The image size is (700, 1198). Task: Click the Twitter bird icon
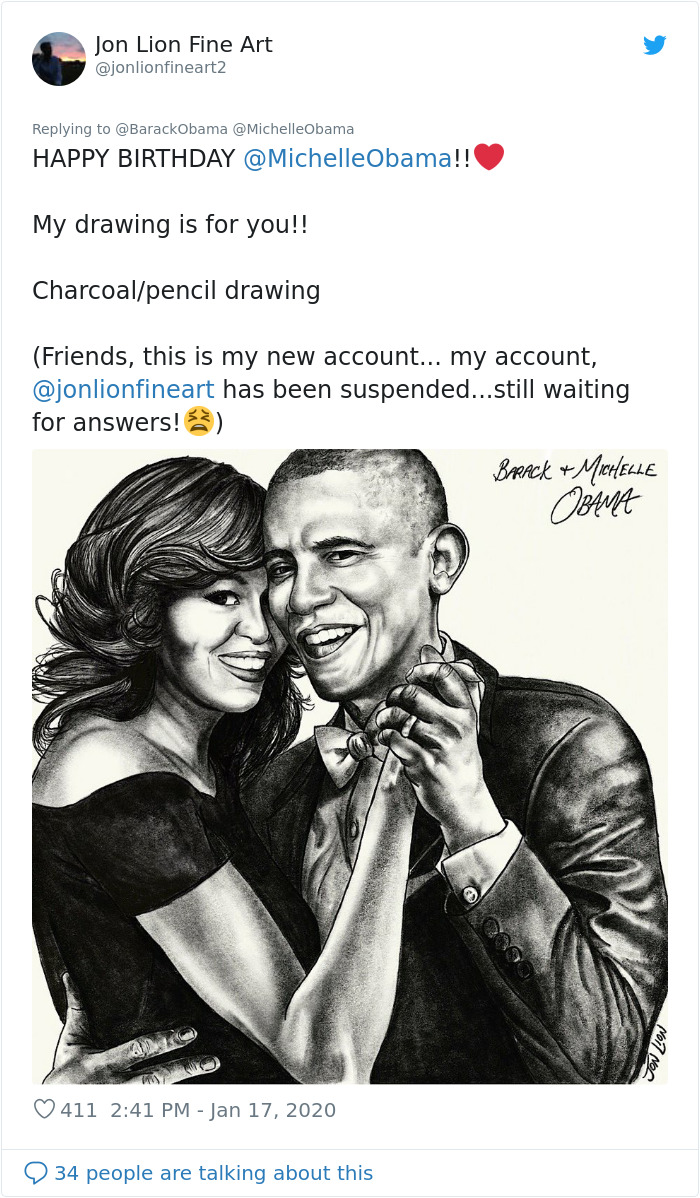[x=655, y=45]
